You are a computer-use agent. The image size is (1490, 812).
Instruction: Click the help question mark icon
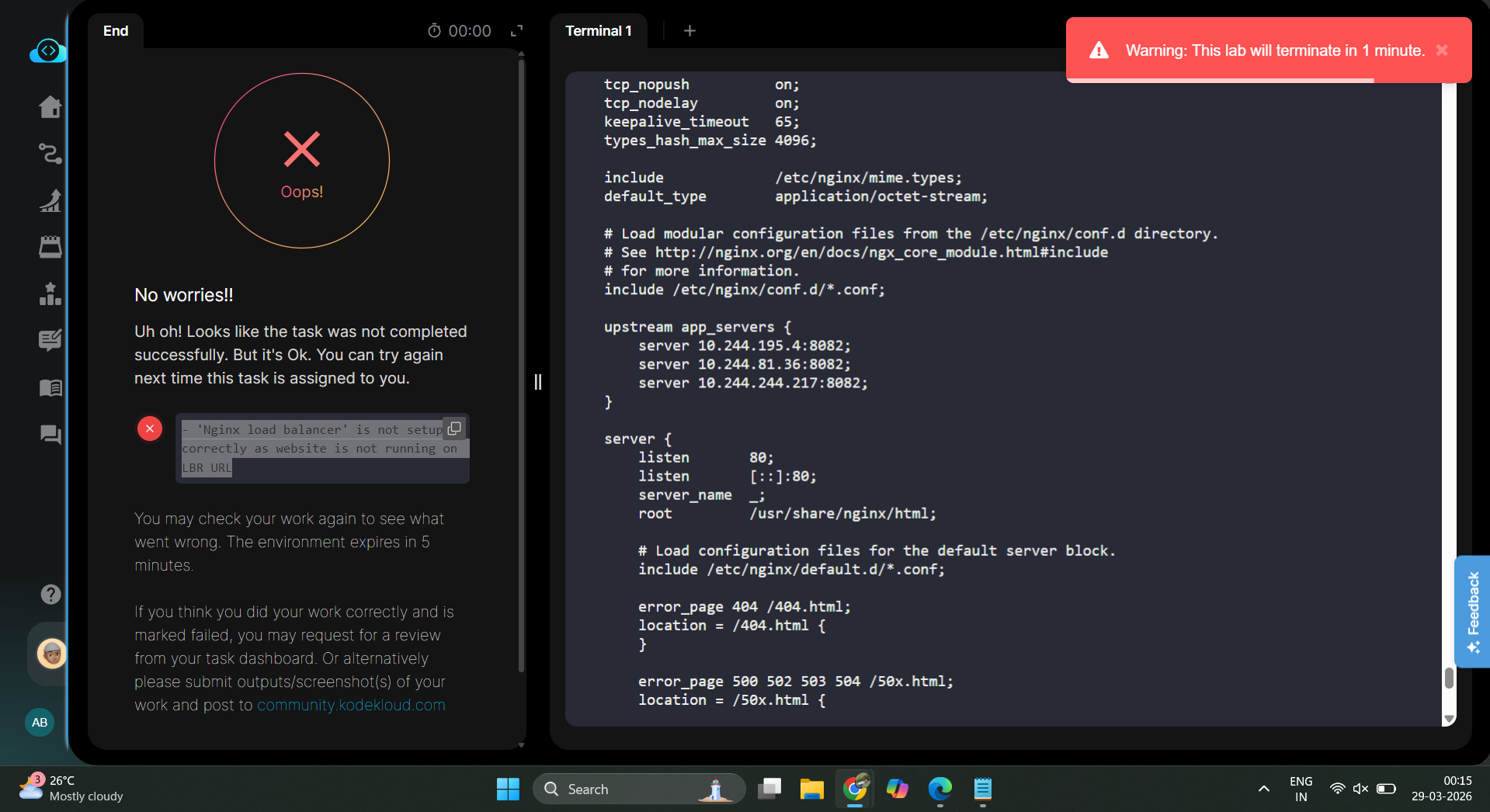(50, 594)
